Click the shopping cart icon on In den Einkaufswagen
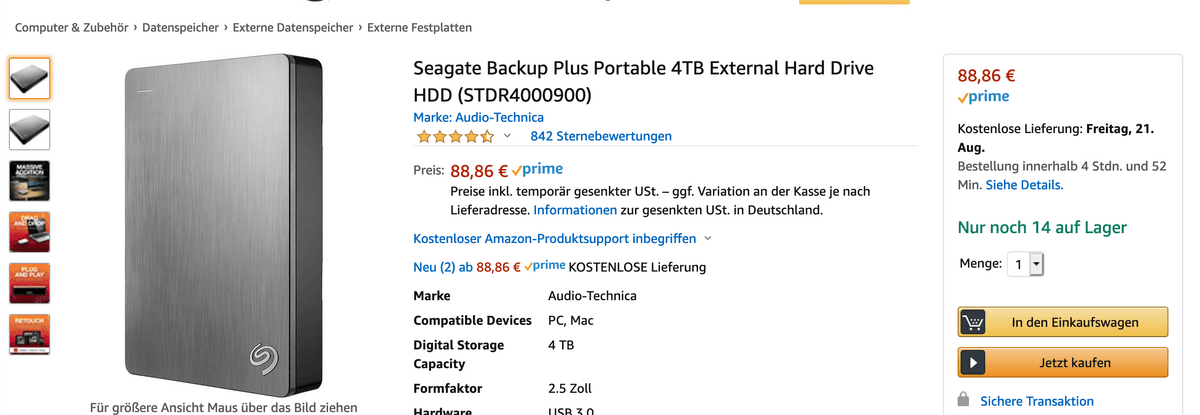Screen dimensions: 1200x415 click(x=973, y=322)
